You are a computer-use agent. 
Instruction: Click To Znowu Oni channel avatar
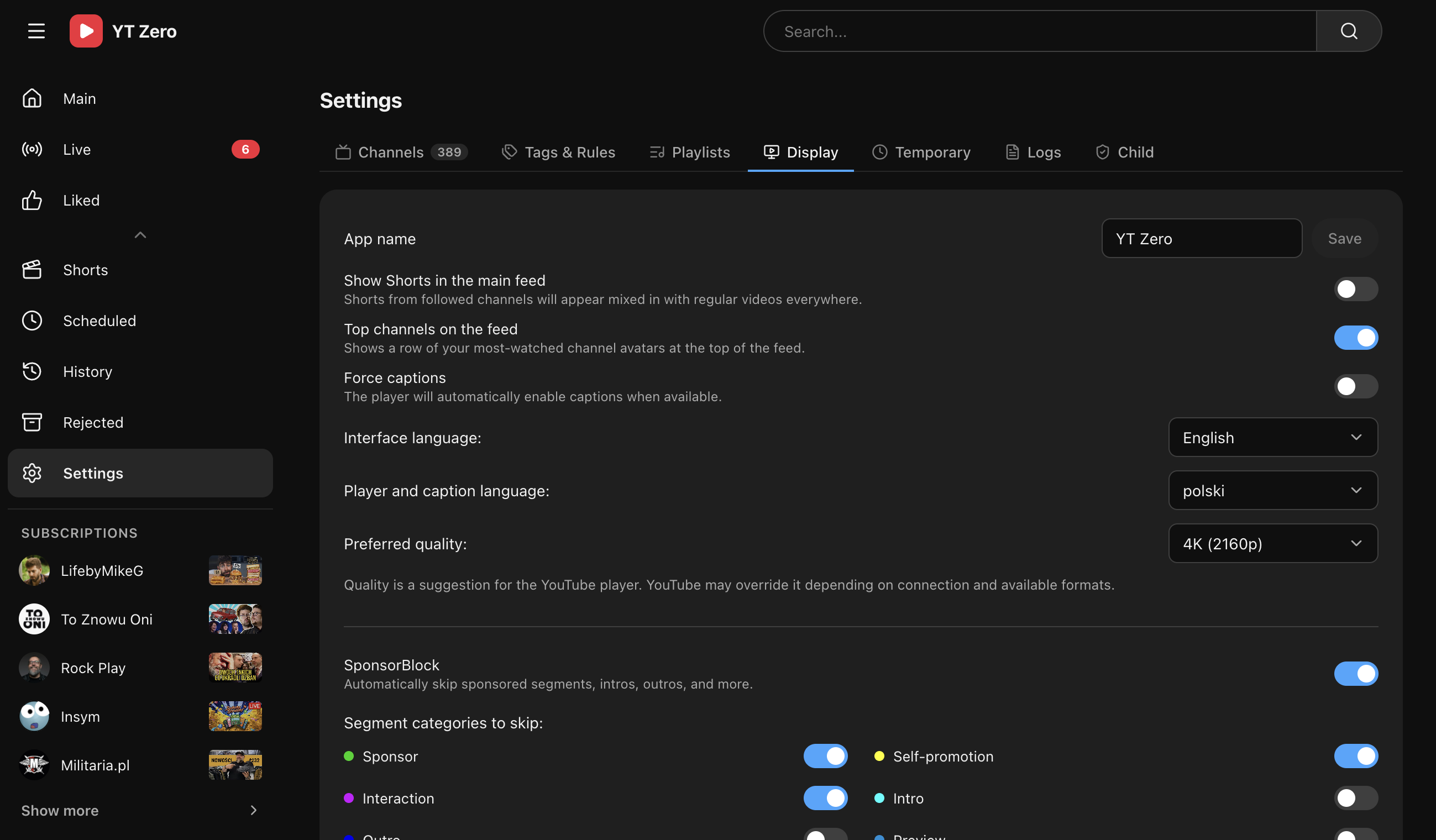34,619
